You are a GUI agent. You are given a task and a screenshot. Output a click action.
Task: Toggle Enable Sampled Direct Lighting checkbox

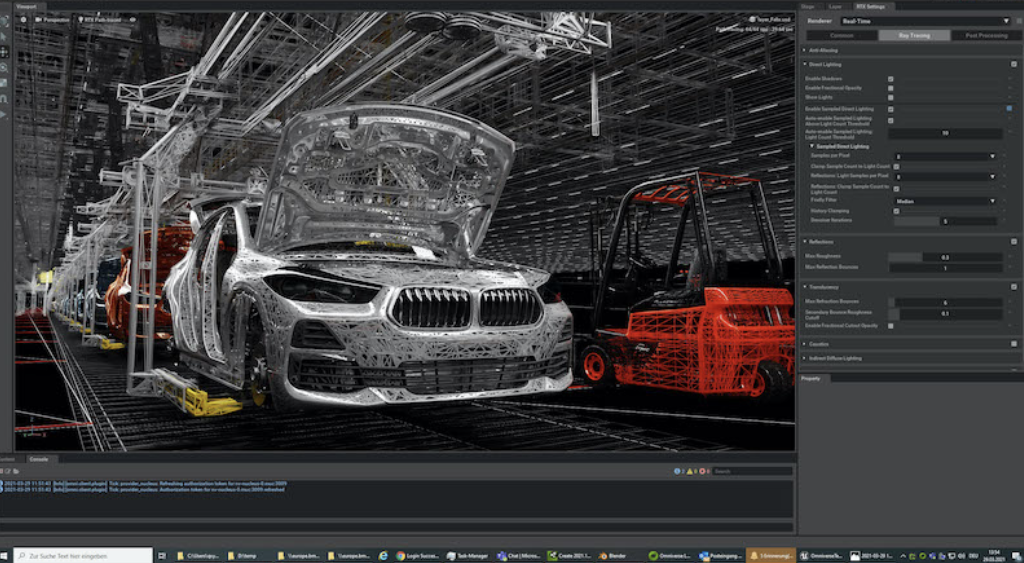click(x=891, y=109)
